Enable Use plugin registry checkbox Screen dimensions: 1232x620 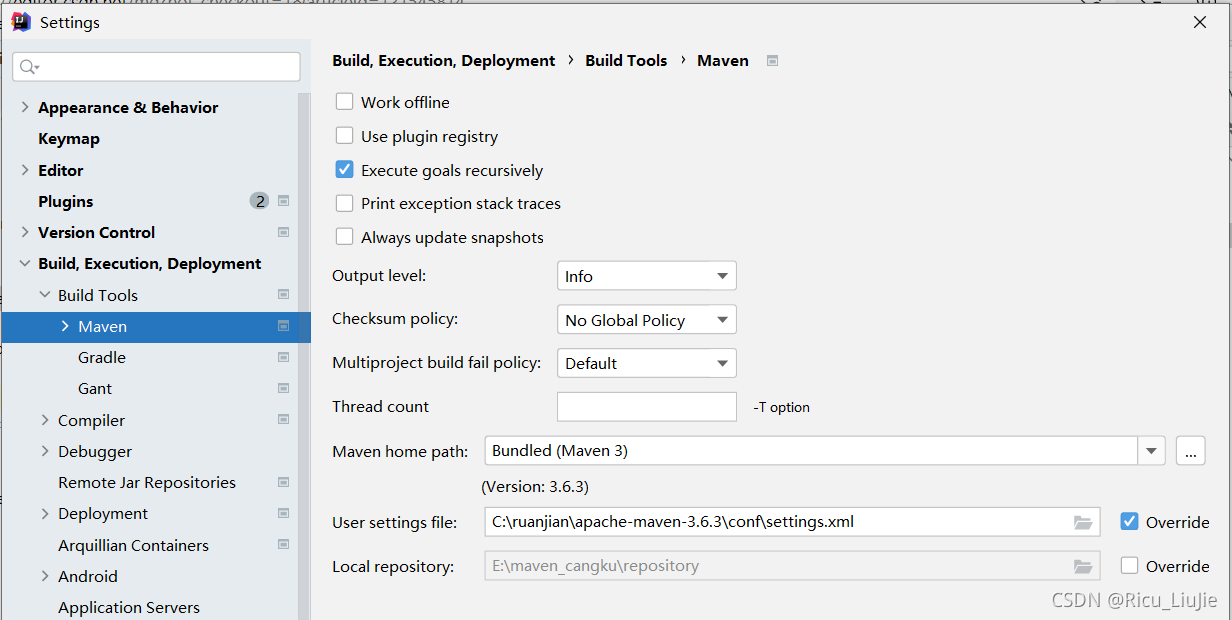click(345, 136)
